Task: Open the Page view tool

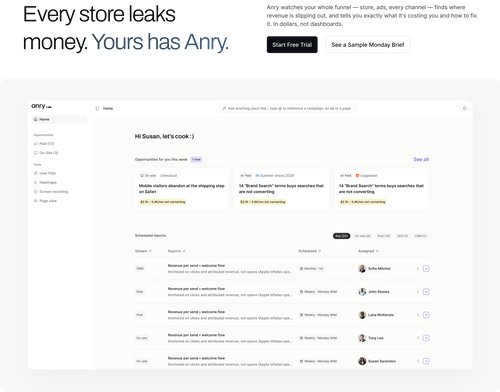Action: [x=45, y=201]
